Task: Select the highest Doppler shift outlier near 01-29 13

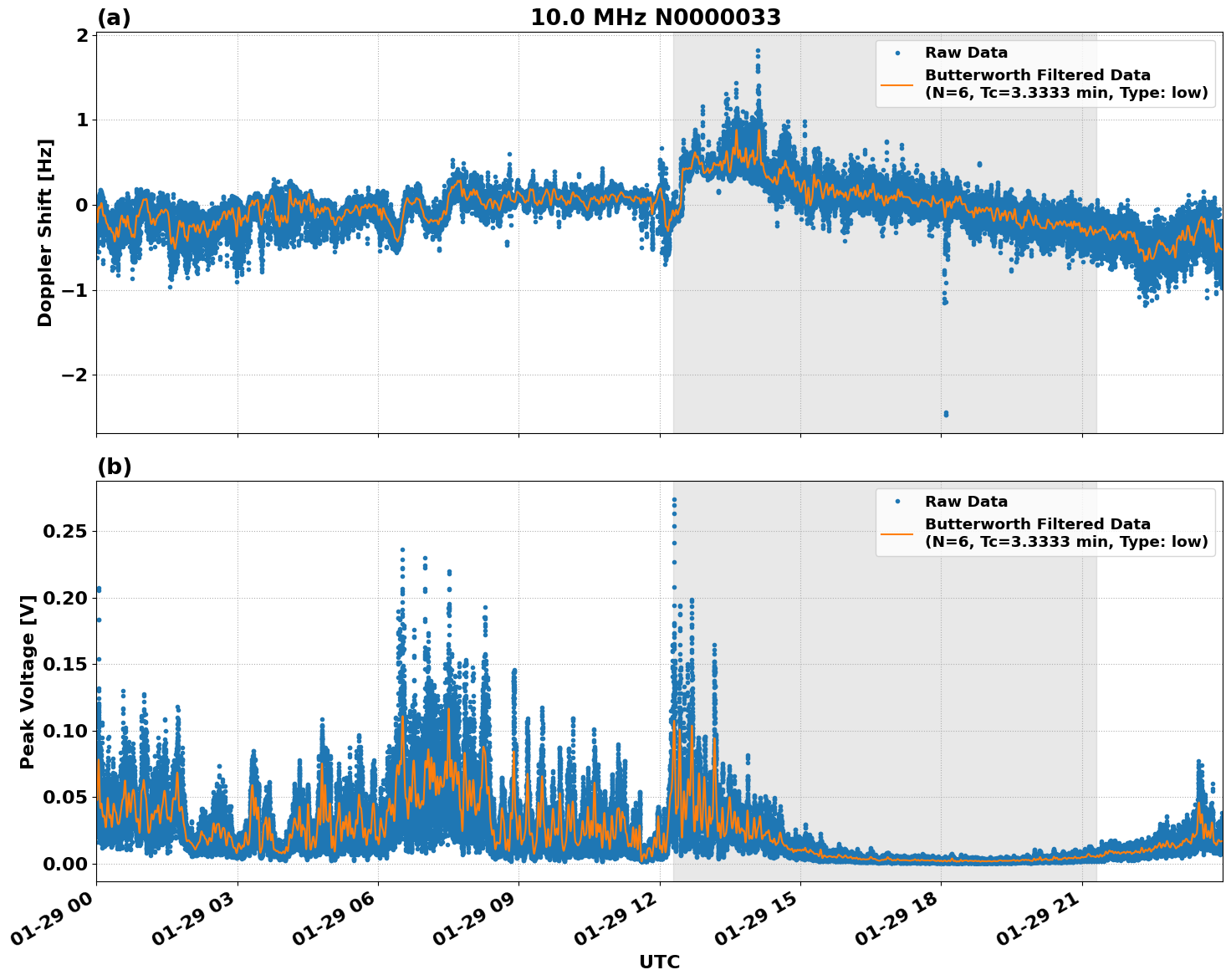Action: [x=757, y=50]
